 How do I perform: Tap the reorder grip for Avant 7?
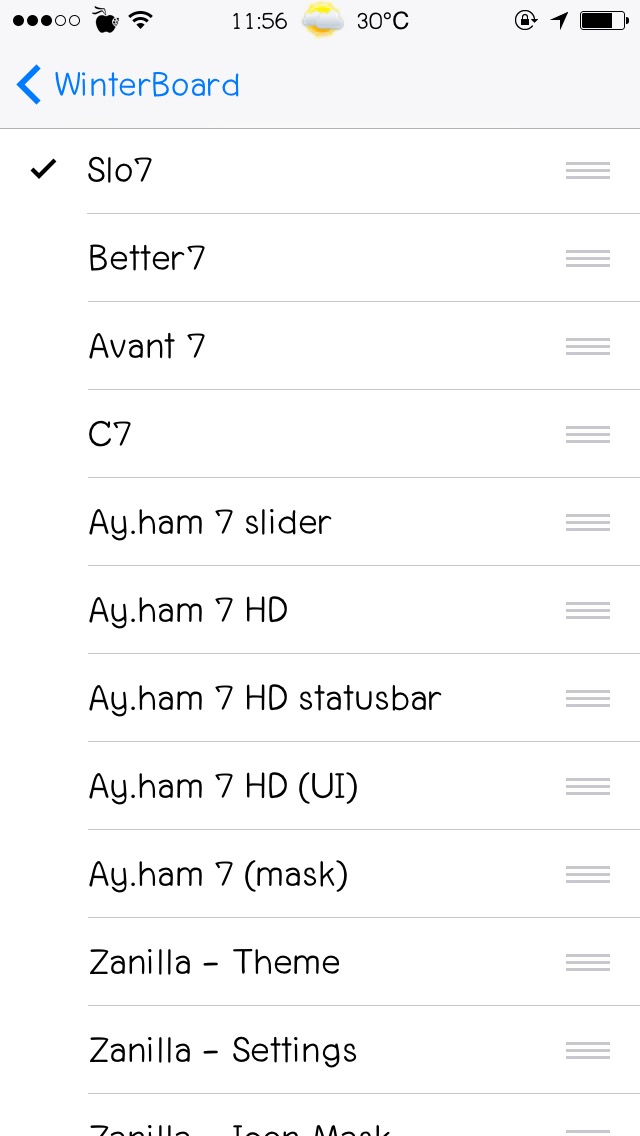tap(587, 346)
